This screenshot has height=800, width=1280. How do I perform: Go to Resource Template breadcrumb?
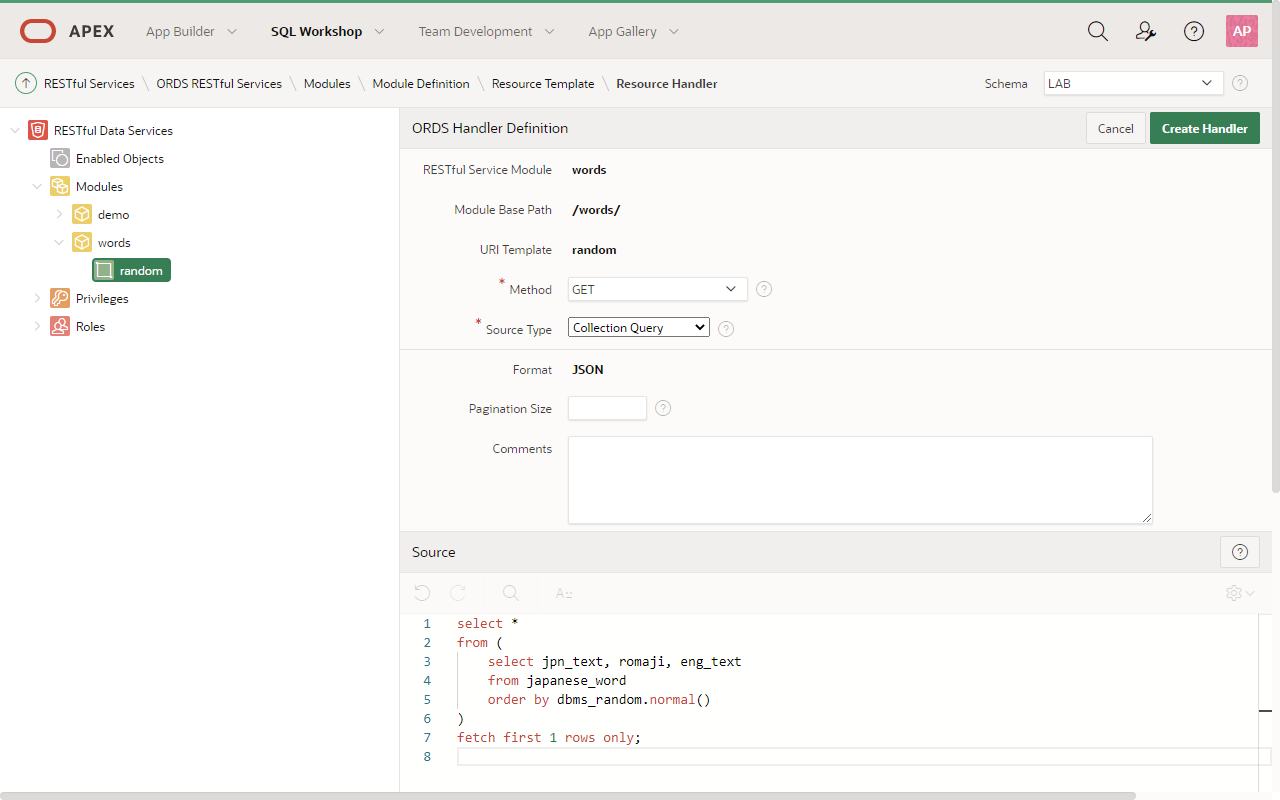[543, 83]
